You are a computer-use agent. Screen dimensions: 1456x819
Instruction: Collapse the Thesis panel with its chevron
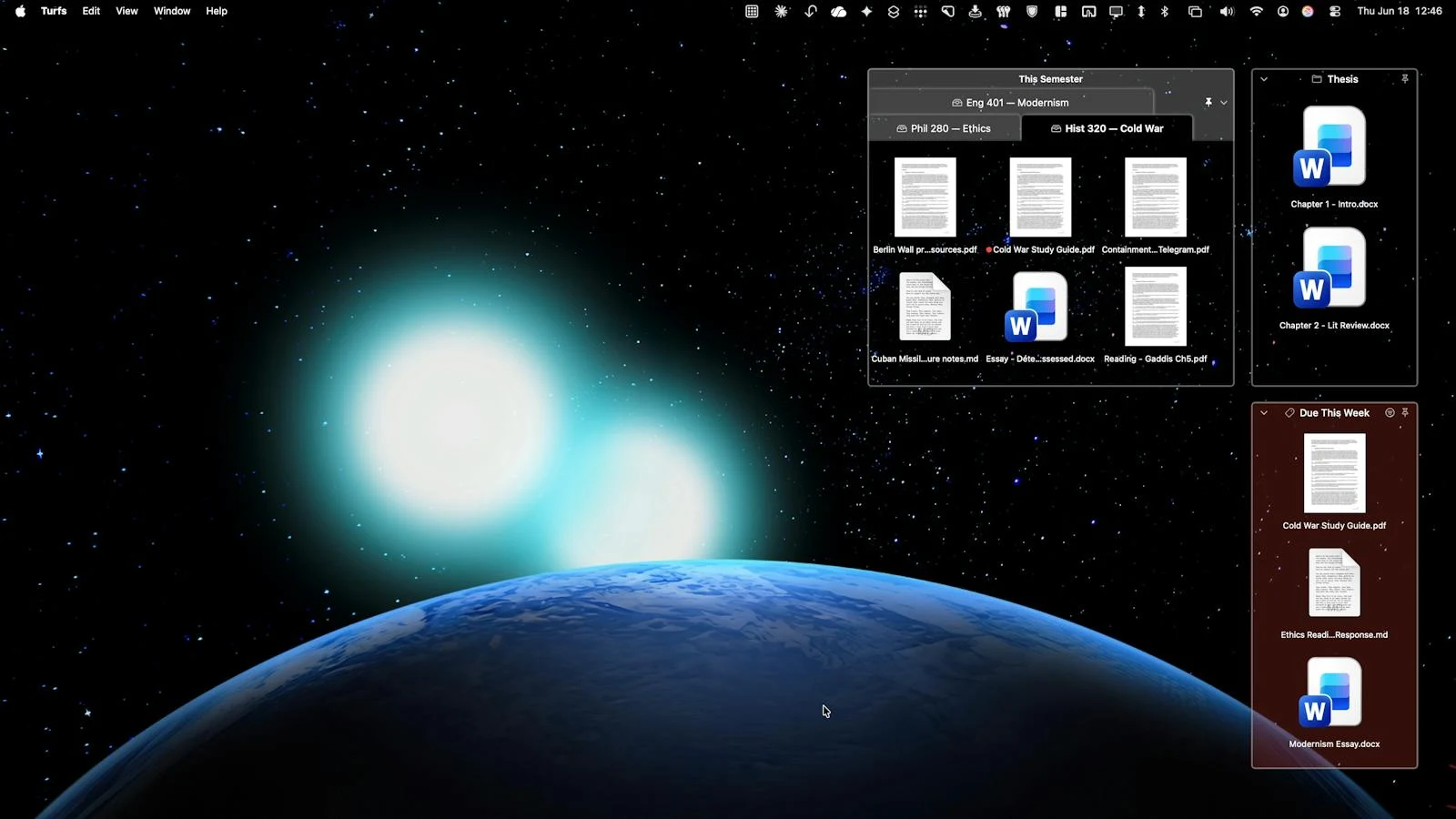pos(1264,79)
